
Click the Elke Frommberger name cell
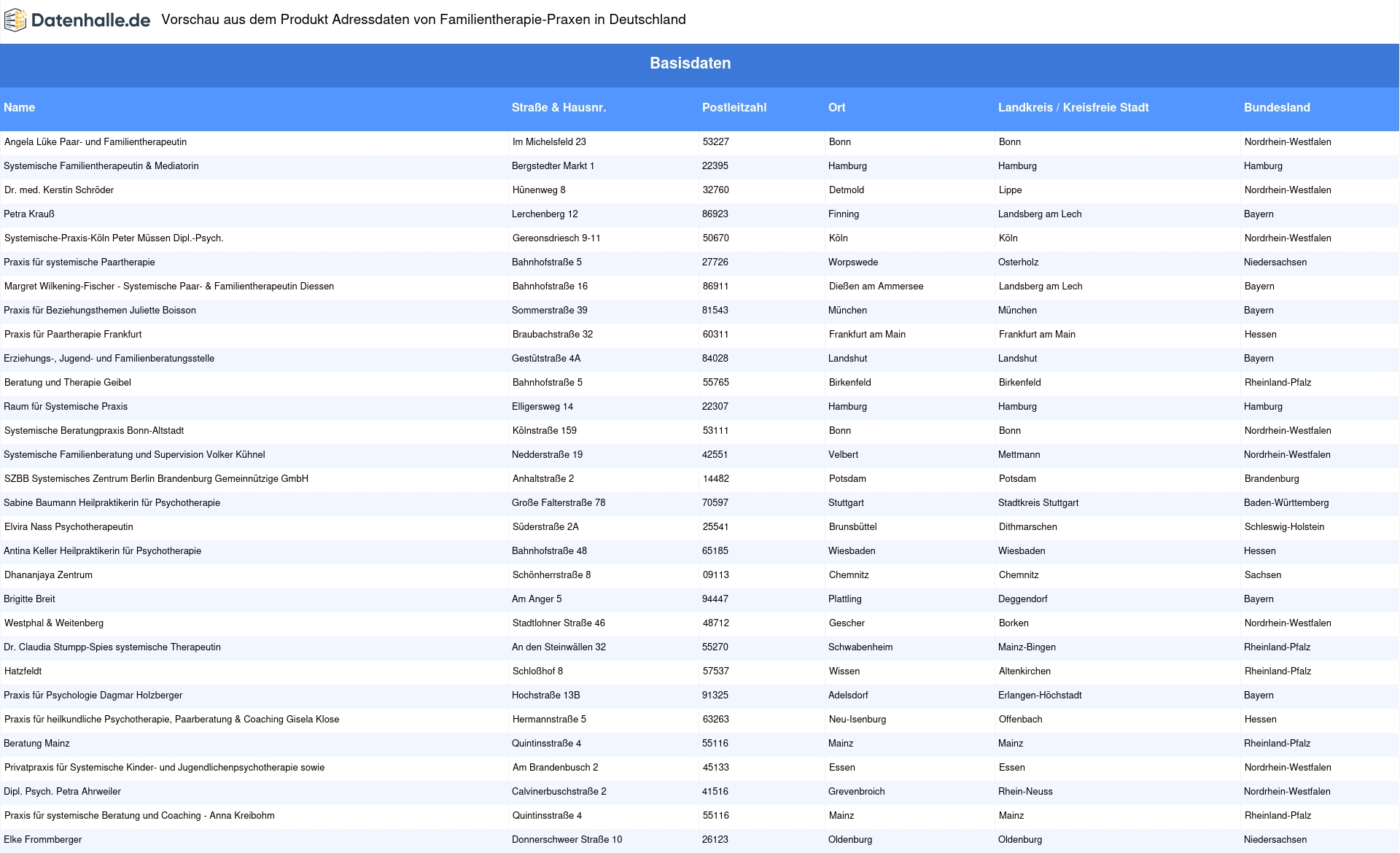[x=43, y=840]
